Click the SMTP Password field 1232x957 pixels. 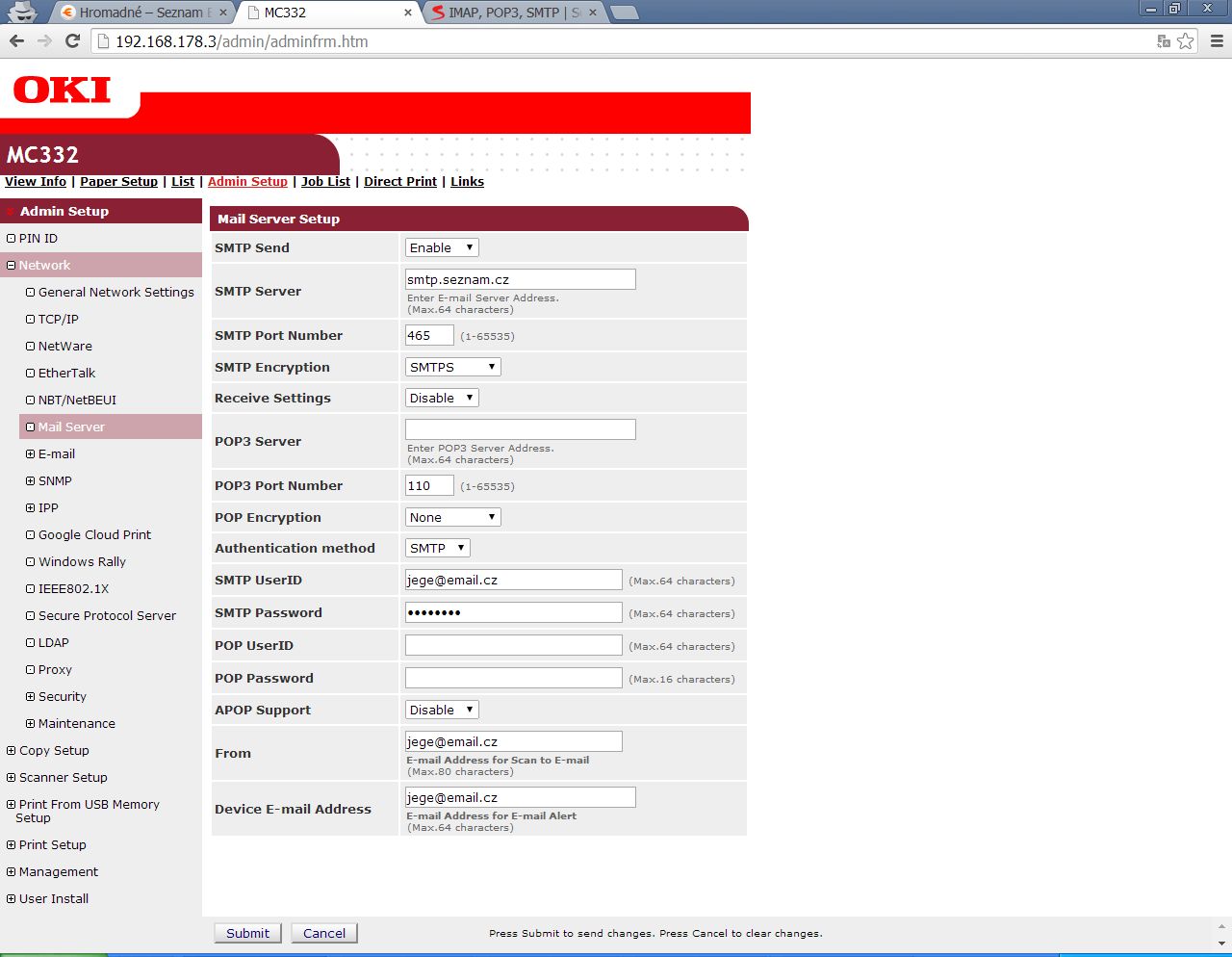tap(514, 612)
